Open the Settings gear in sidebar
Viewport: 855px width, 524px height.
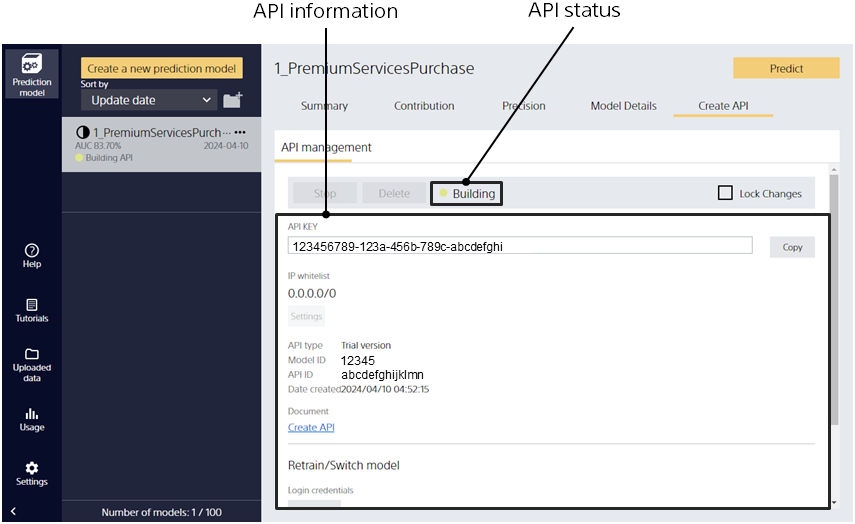[x=32, y=473]
